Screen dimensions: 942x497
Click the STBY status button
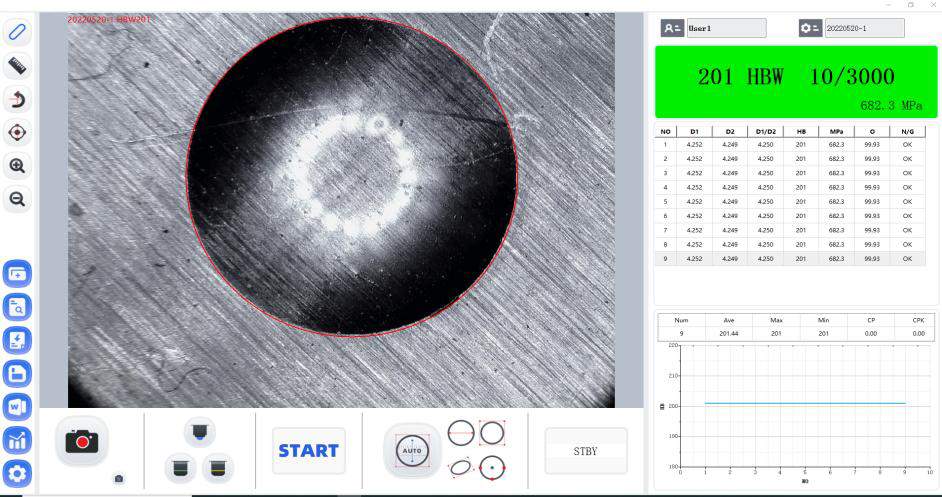[x=586, y=451]
